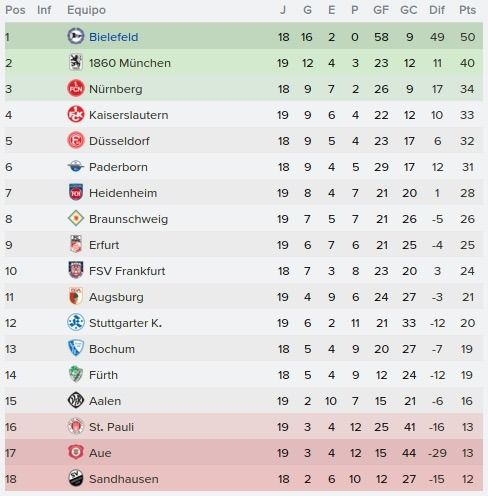Sort table by Pts column header

click(467, 10)
